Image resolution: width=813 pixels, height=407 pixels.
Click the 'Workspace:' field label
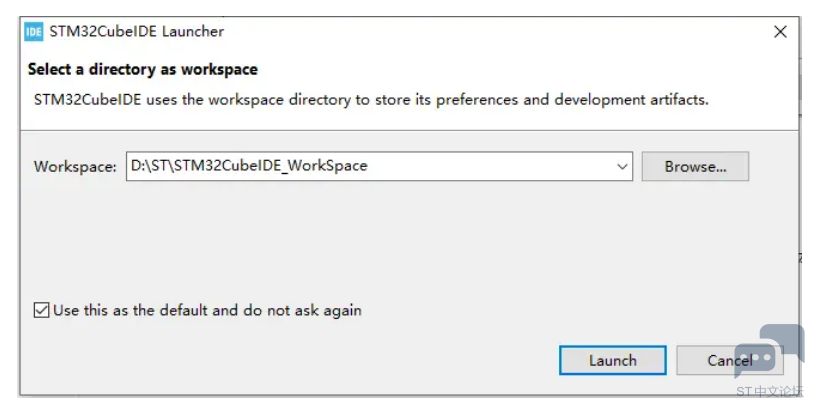75,166
